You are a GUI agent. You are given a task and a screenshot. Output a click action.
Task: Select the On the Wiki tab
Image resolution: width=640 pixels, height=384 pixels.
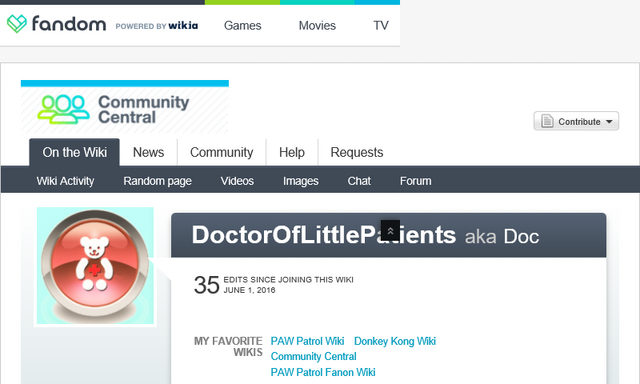click(x=74, y=152)
